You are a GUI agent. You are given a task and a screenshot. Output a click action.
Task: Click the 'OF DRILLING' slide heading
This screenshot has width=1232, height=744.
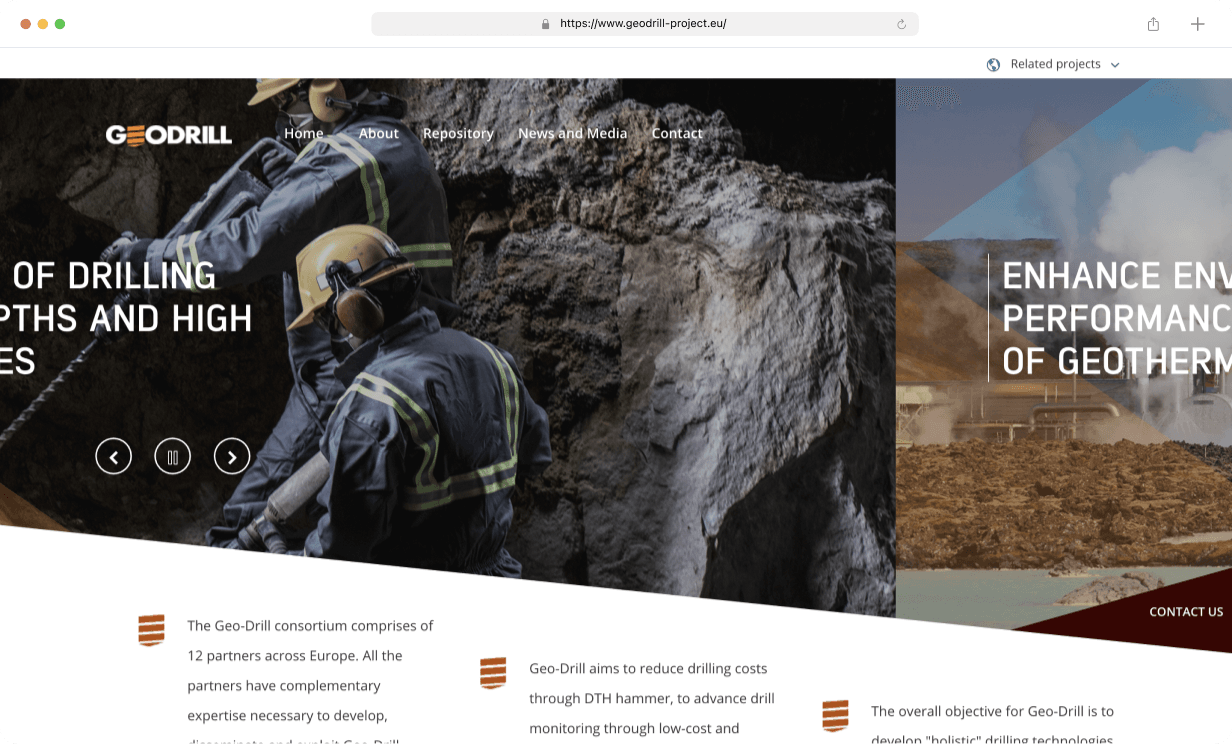pyautogui.click(x=114, y=276)
